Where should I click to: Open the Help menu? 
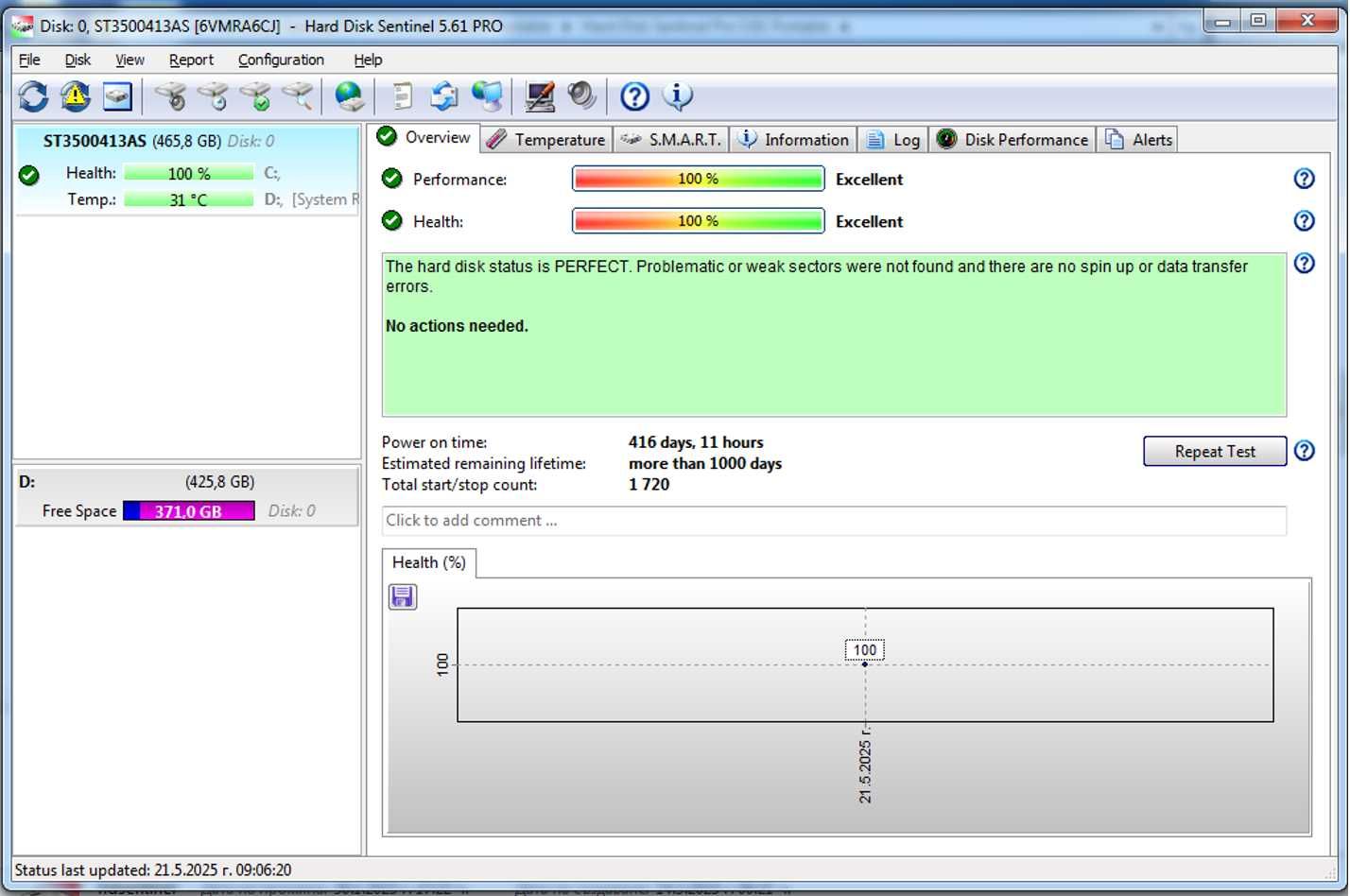(x=368, y=60)
